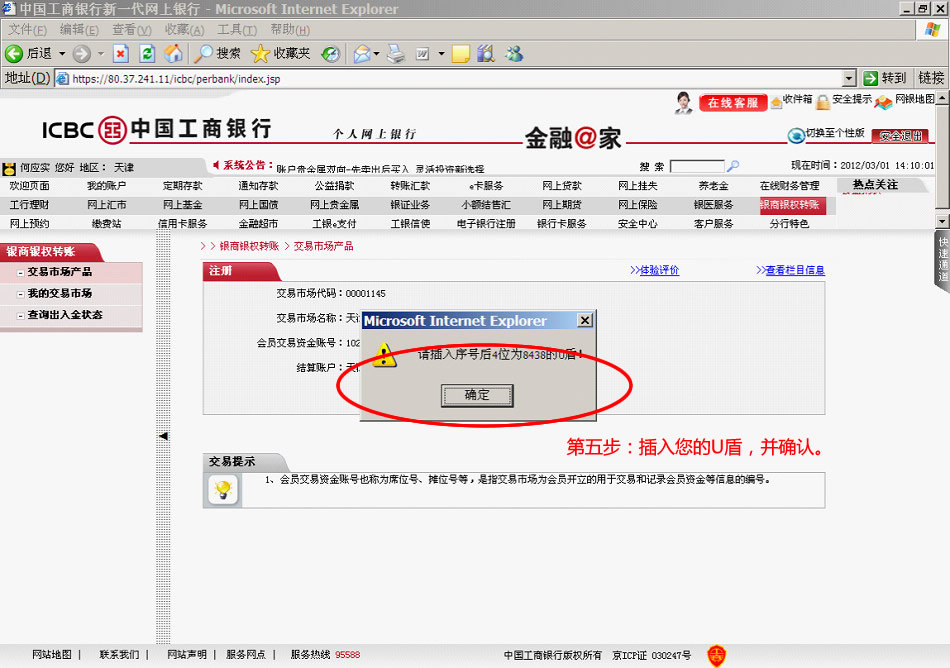This screenshot has height=668, width=950.
Task: Click the ICBC logo emblem
Action: [x=112, y=130]
